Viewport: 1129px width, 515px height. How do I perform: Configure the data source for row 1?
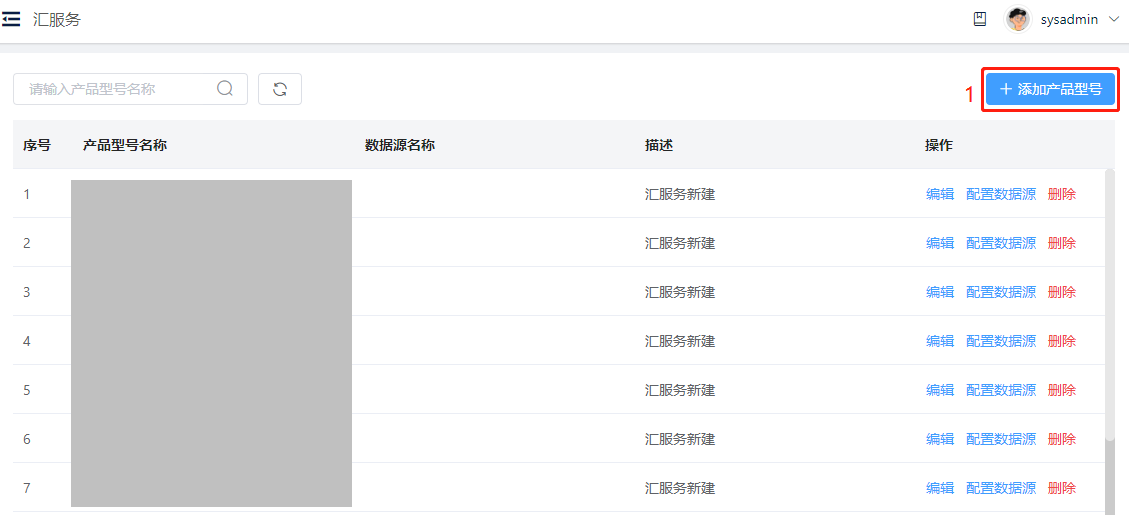click(x=1001, y=194)
